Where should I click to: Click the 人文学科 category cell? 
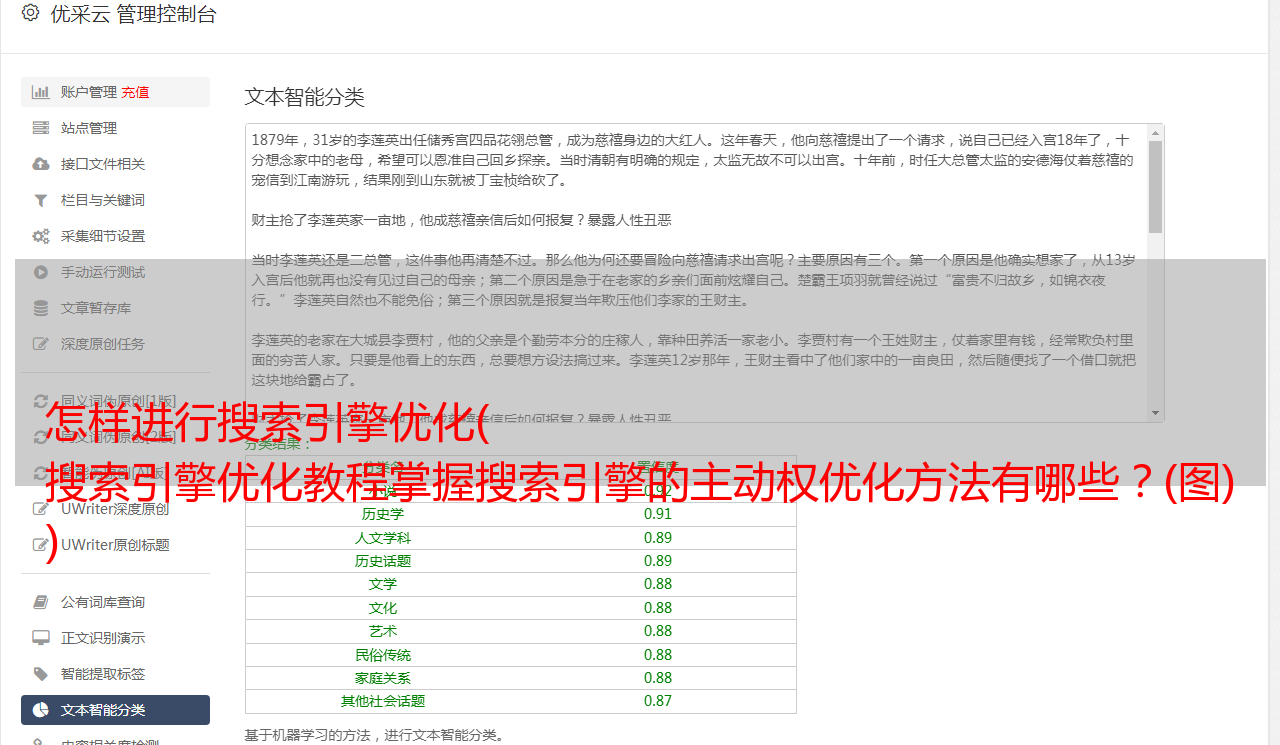(x=383, y=538)
